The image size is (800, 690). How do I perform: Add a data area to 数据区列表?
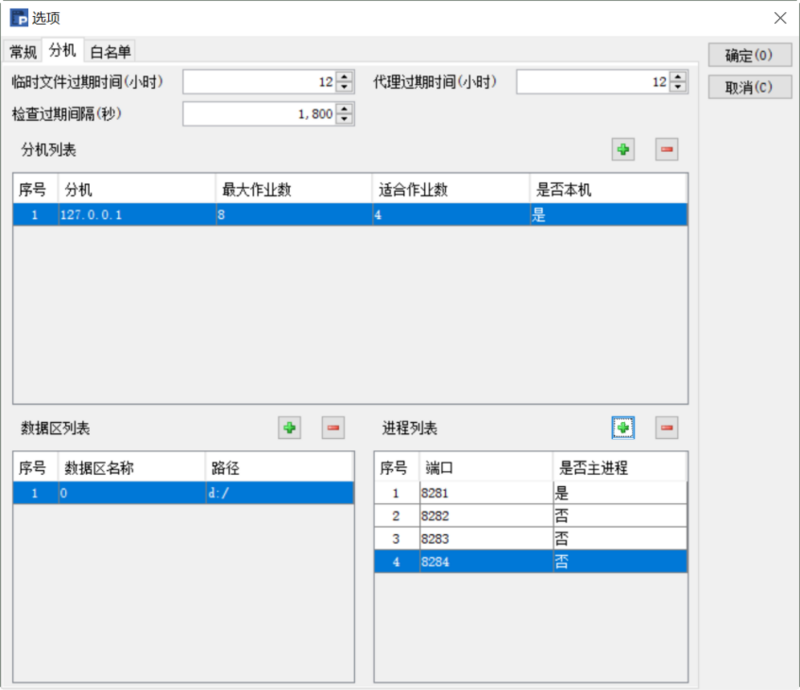289,428
